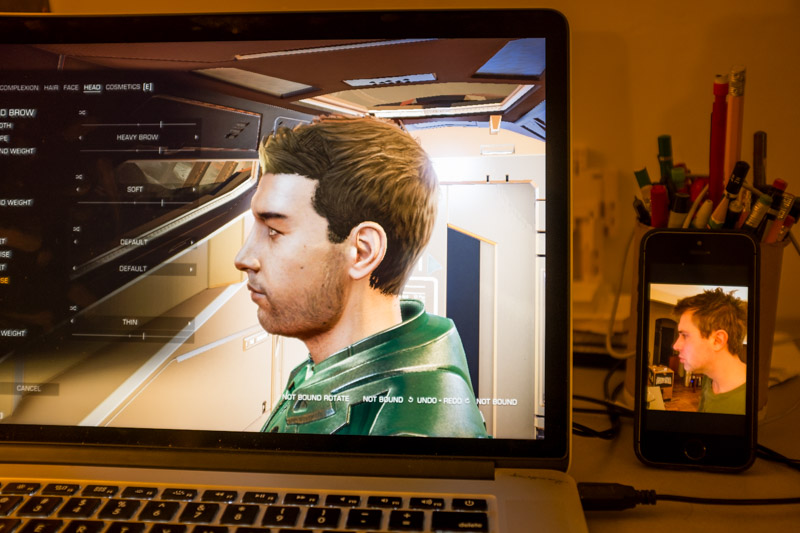Switch to the COMPLEXION tab

pos(19,88)
